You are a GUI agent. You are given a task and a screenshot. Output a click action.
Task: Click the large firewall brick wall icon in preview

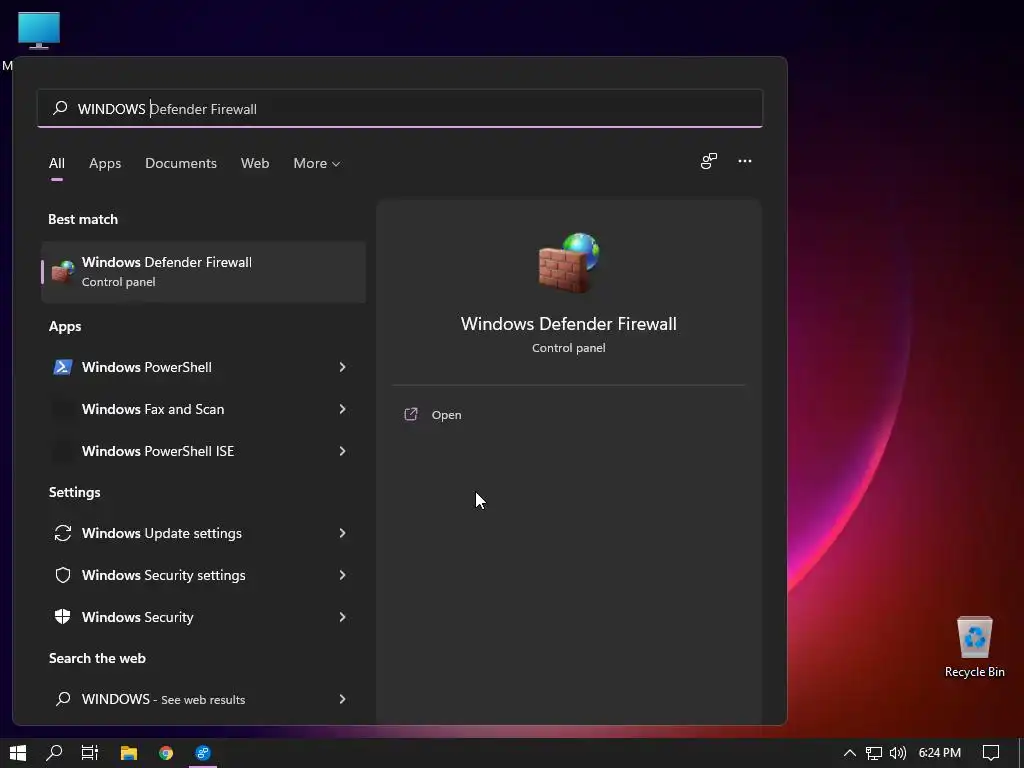point(569,263)
